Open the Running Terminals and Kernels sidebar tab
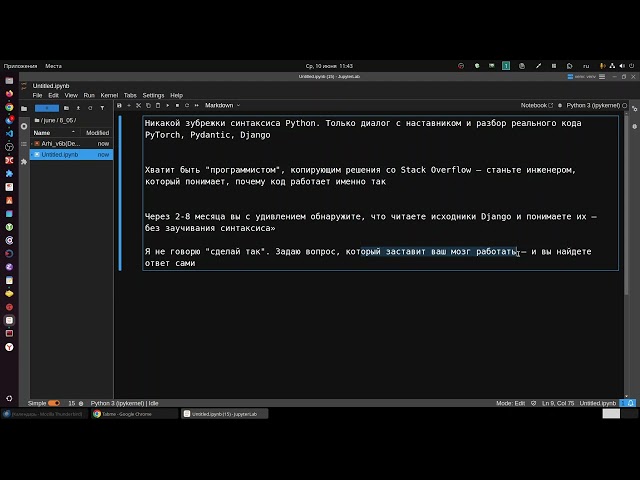This screenshot has width=640, height=480. [24, 127]
